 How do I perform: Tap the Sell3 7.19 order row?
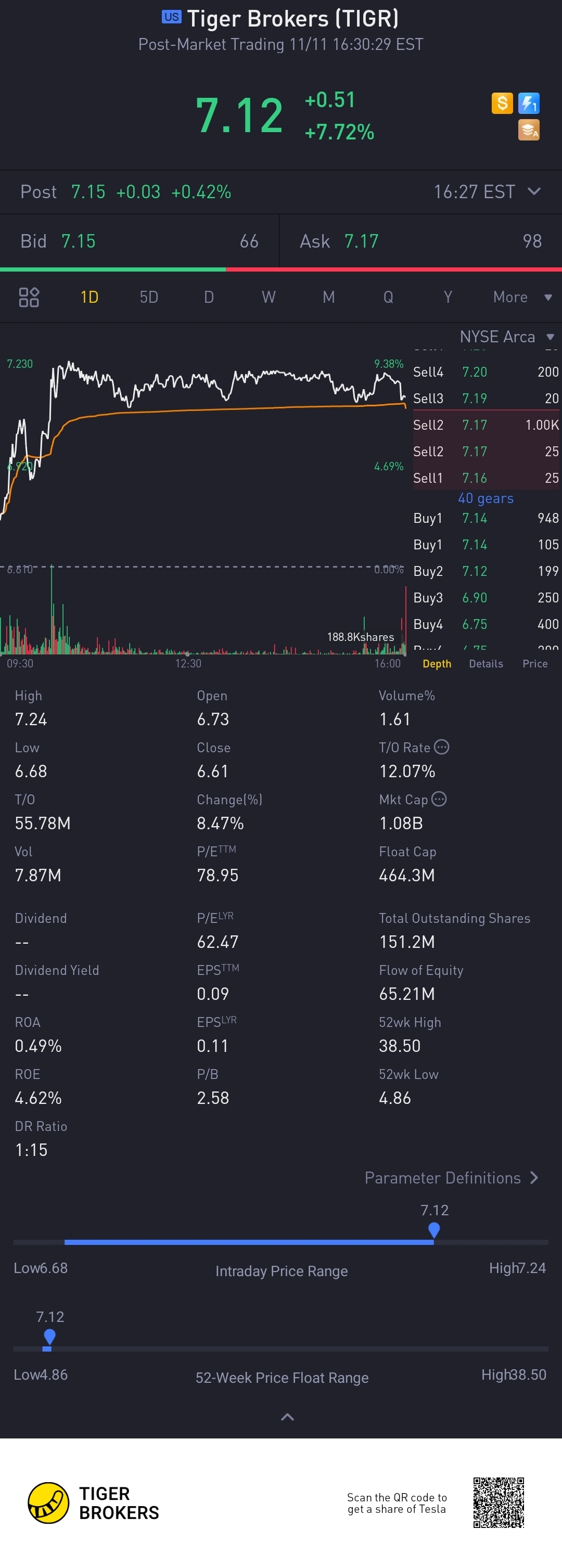[x=487, y=398]
